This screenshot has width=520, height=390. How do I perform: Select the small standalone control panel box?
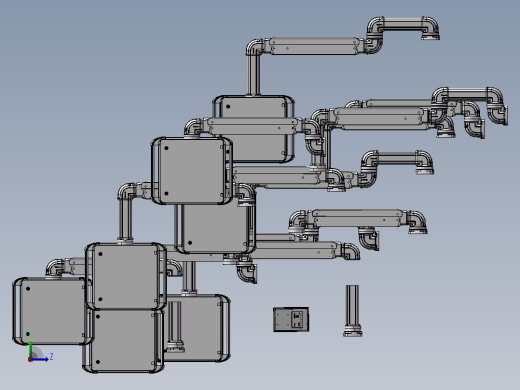click(x=291, y=319)
